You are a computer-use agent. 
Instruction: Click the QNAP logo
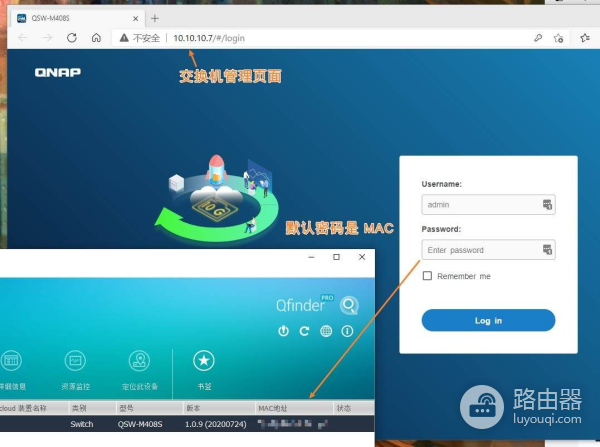58,72
